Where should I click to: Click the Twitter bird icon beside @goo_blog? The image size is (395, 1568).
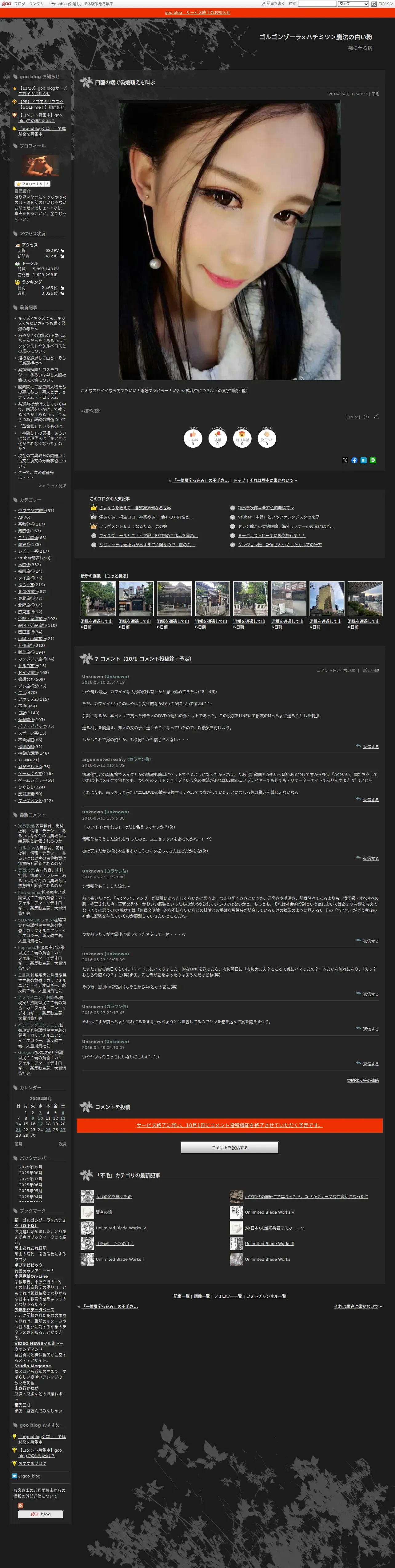[14, 1475]
